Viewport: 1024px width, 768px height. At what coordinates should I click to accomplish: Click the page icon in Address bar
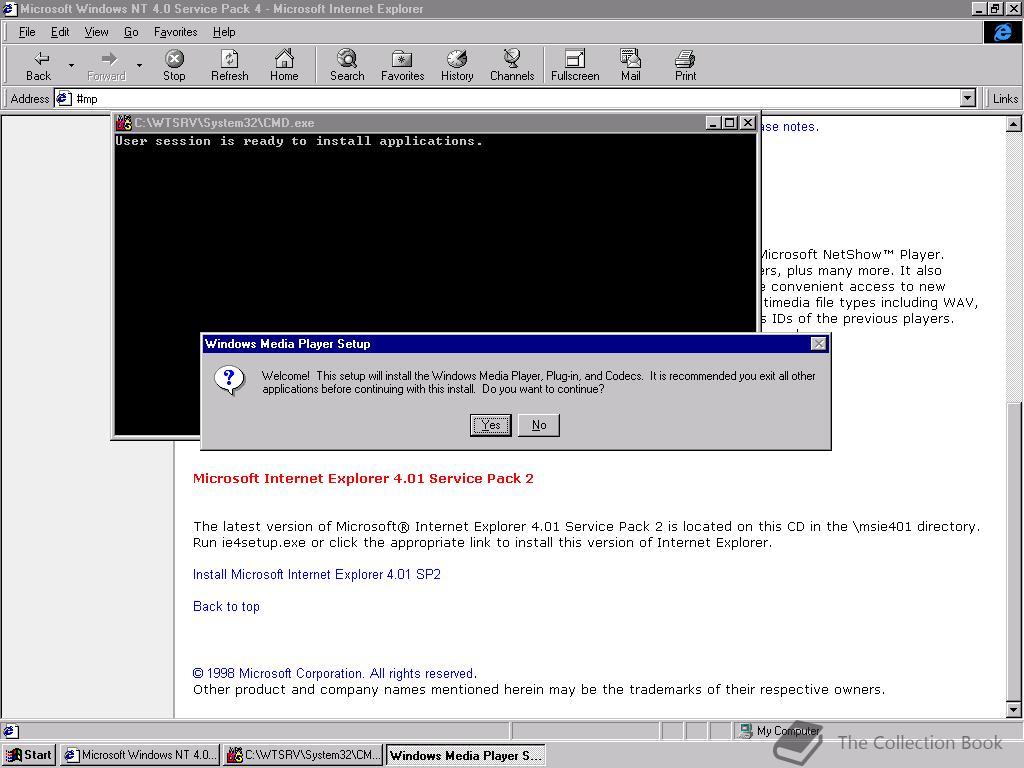(x=63, y=99)
